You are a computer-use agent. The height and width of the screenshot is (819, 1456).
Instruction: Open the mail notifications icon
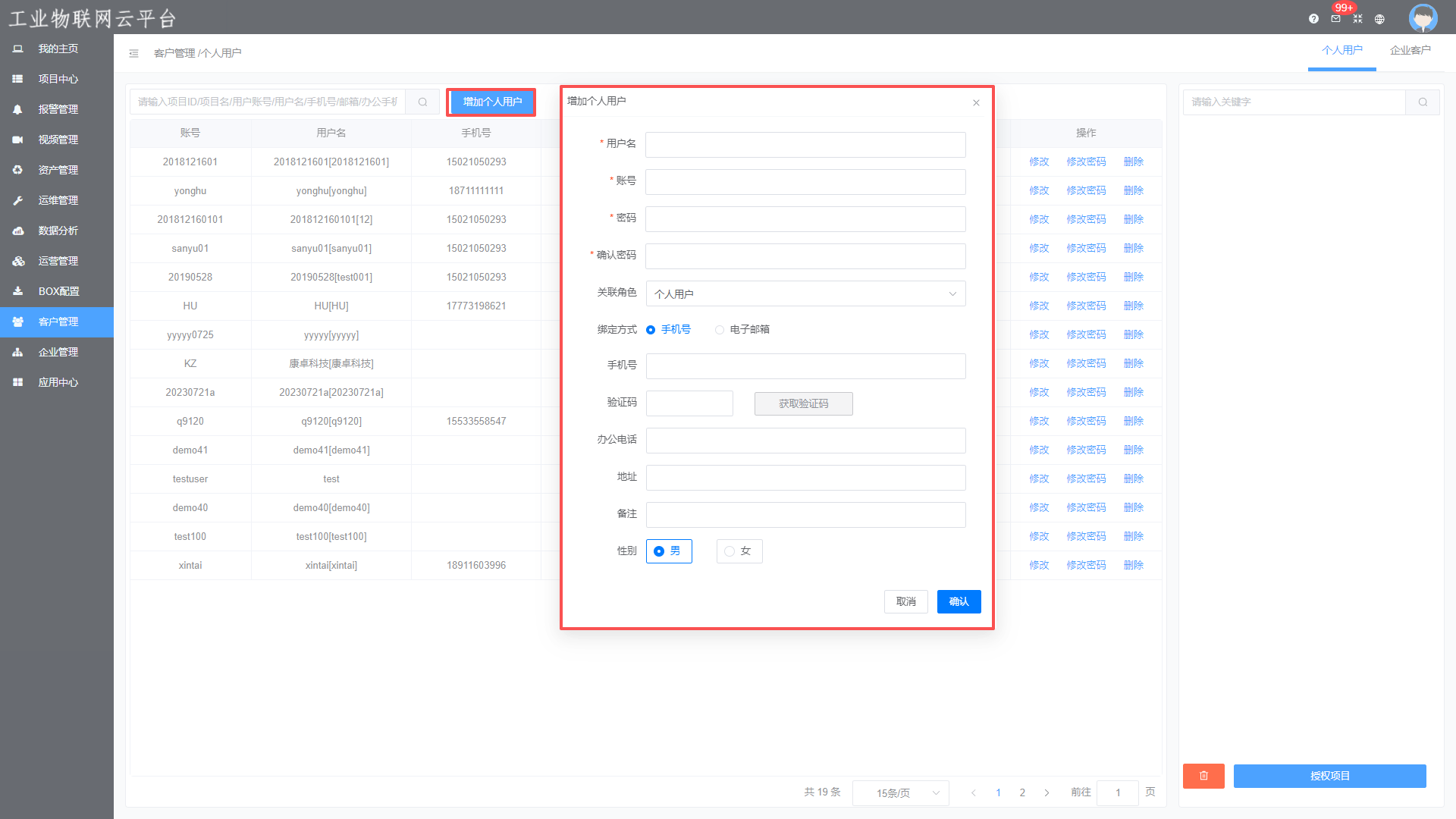[x=1335, y=19]
